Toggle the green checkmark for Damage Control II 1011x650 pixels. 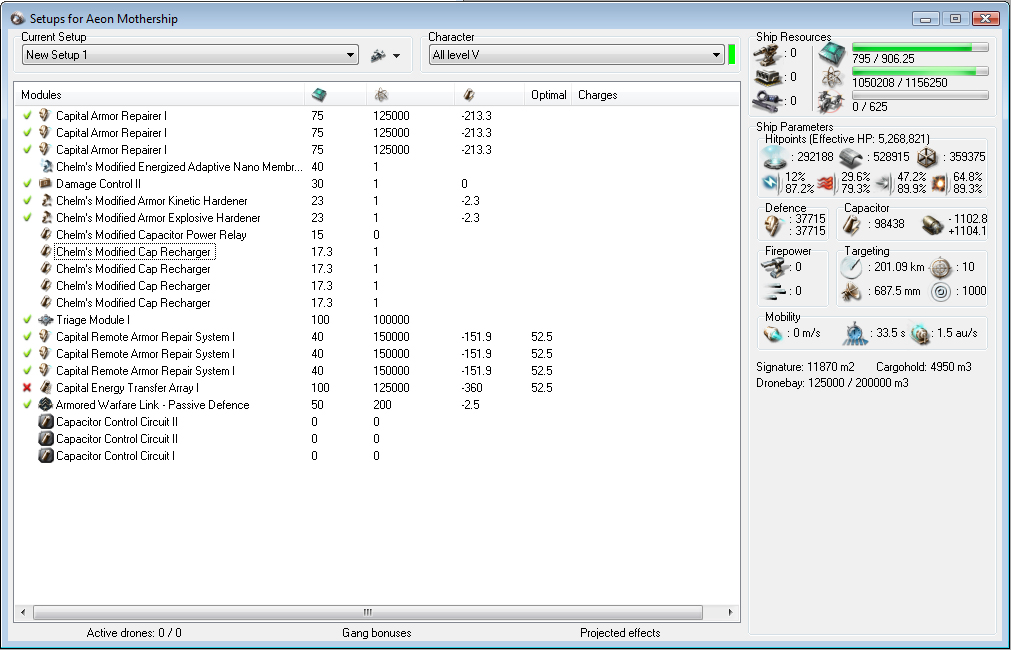28,184
